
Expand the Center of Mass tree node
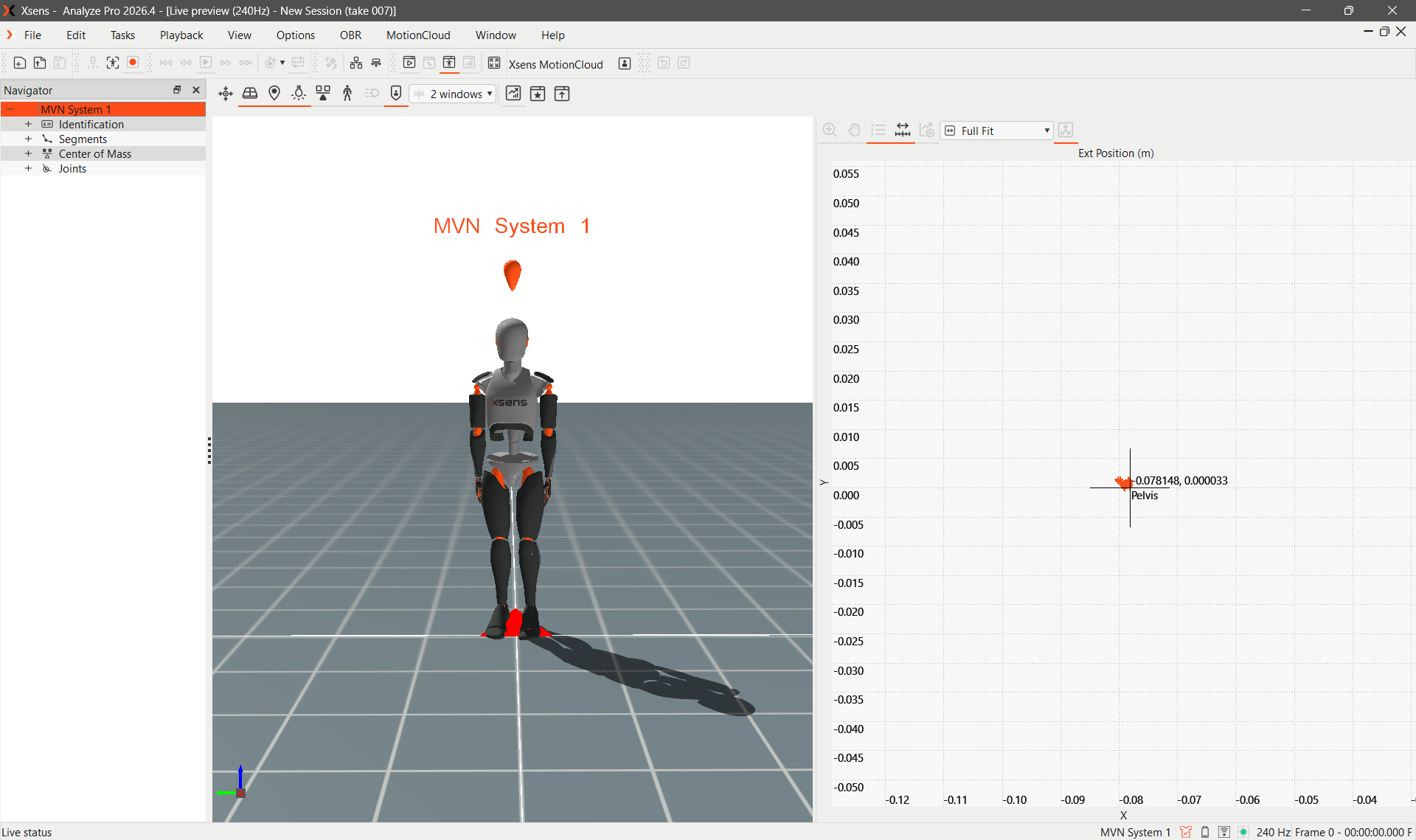[x=28, y=154]
